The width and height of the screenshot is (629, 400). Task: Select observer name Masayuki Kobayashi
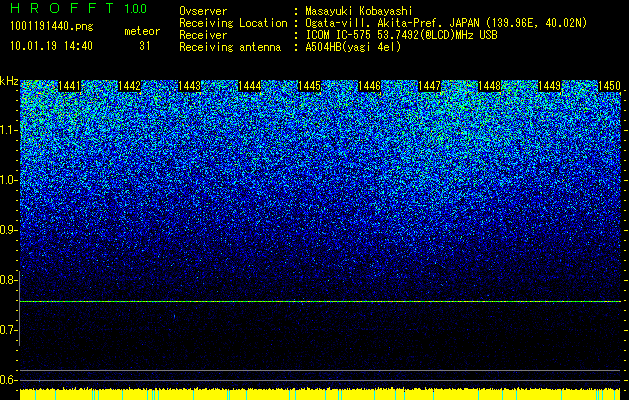coord(359,11)
